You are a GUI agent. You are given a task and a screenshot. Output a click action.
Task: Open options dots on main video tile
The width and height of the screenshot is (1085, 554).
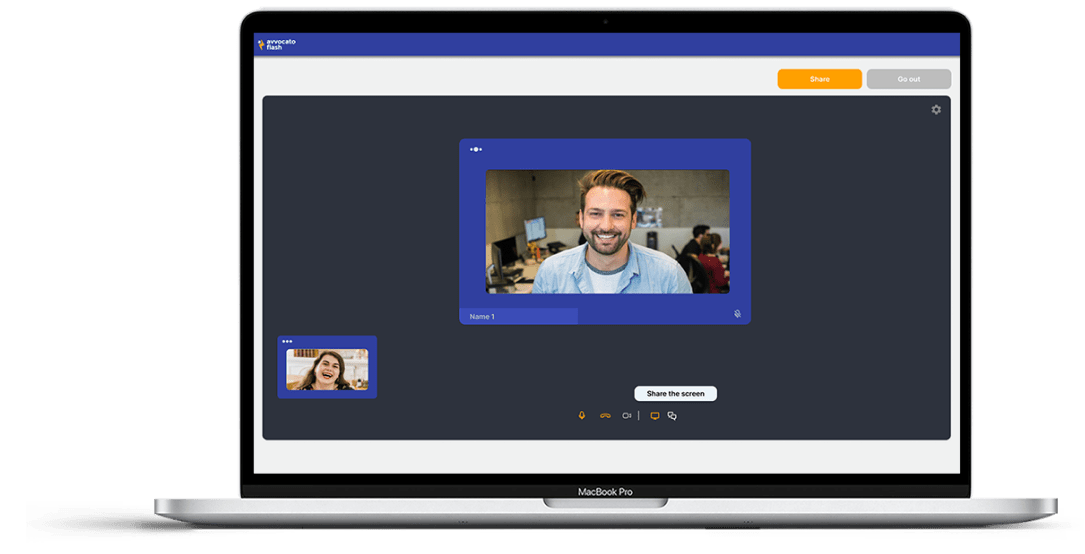tap(476, 149)
